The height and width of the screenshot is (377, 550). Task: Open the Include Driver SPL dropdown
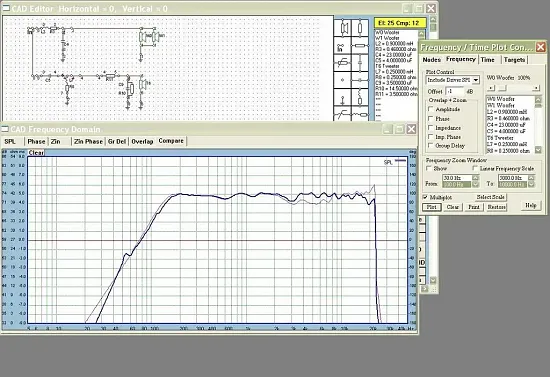tap(476, 80)
